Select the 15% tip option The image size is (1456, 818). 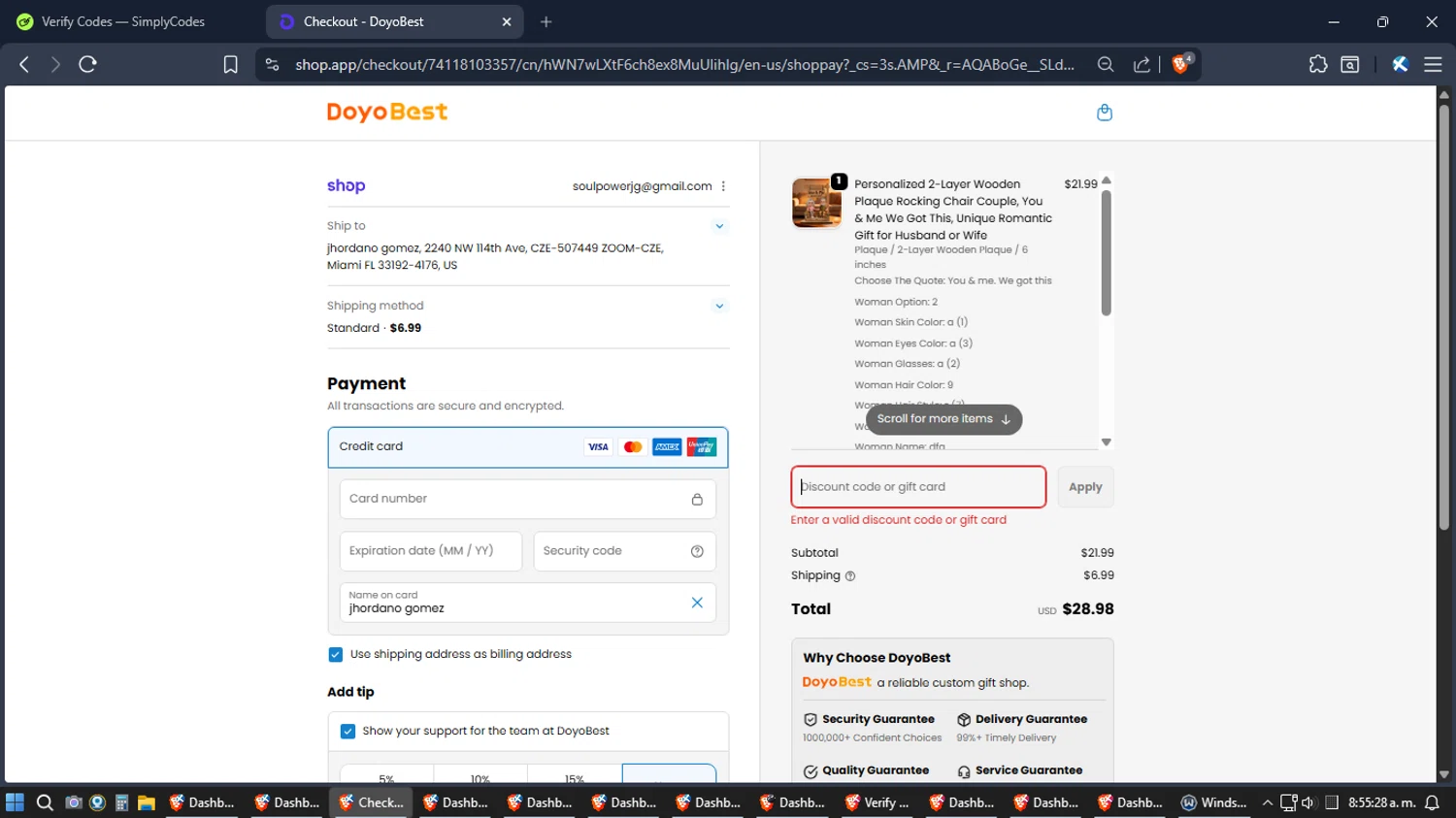[x=575, y=774]
